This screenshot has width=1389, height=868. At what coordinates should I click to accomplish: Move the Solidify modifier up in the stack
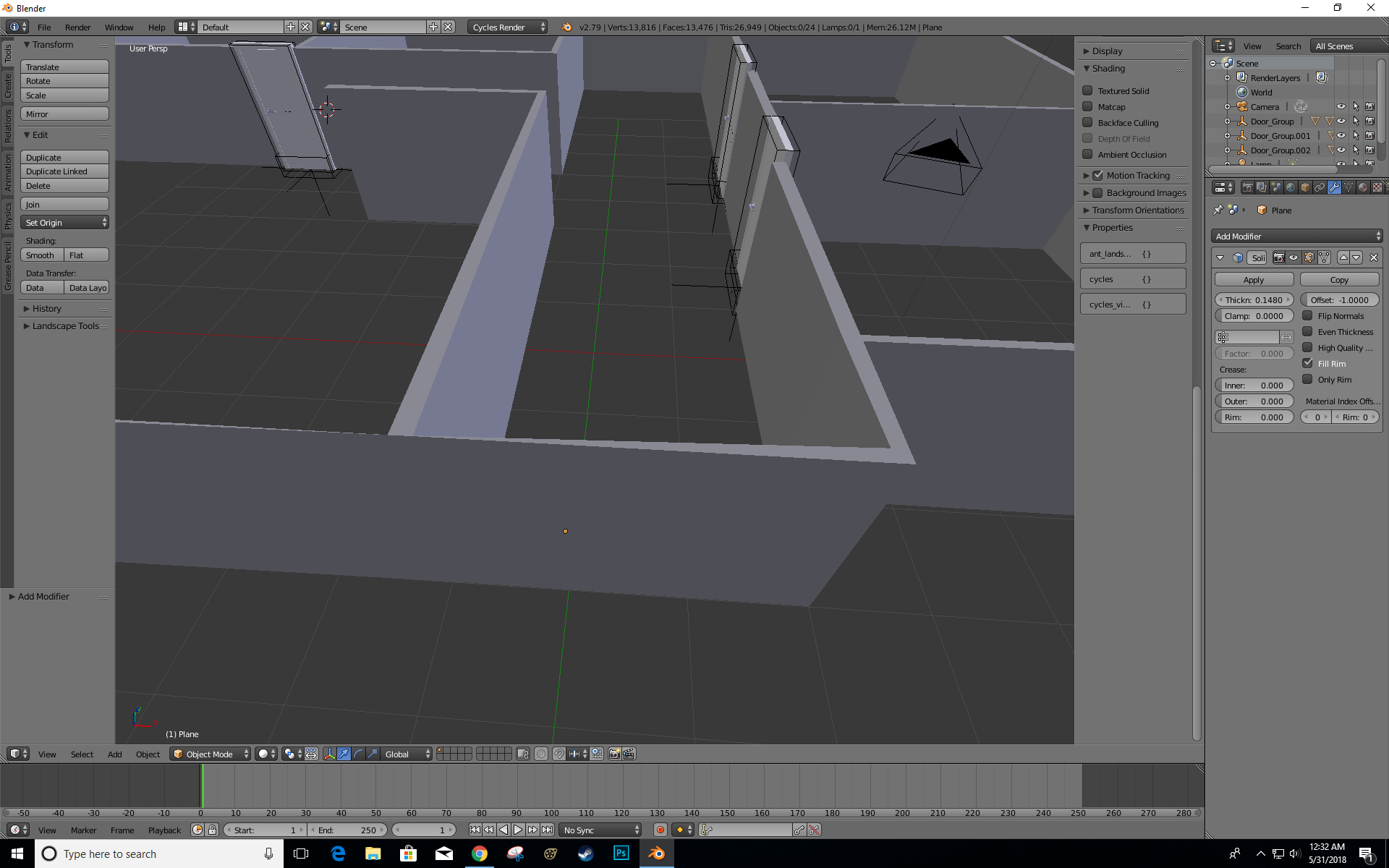tap(1343, 258)
